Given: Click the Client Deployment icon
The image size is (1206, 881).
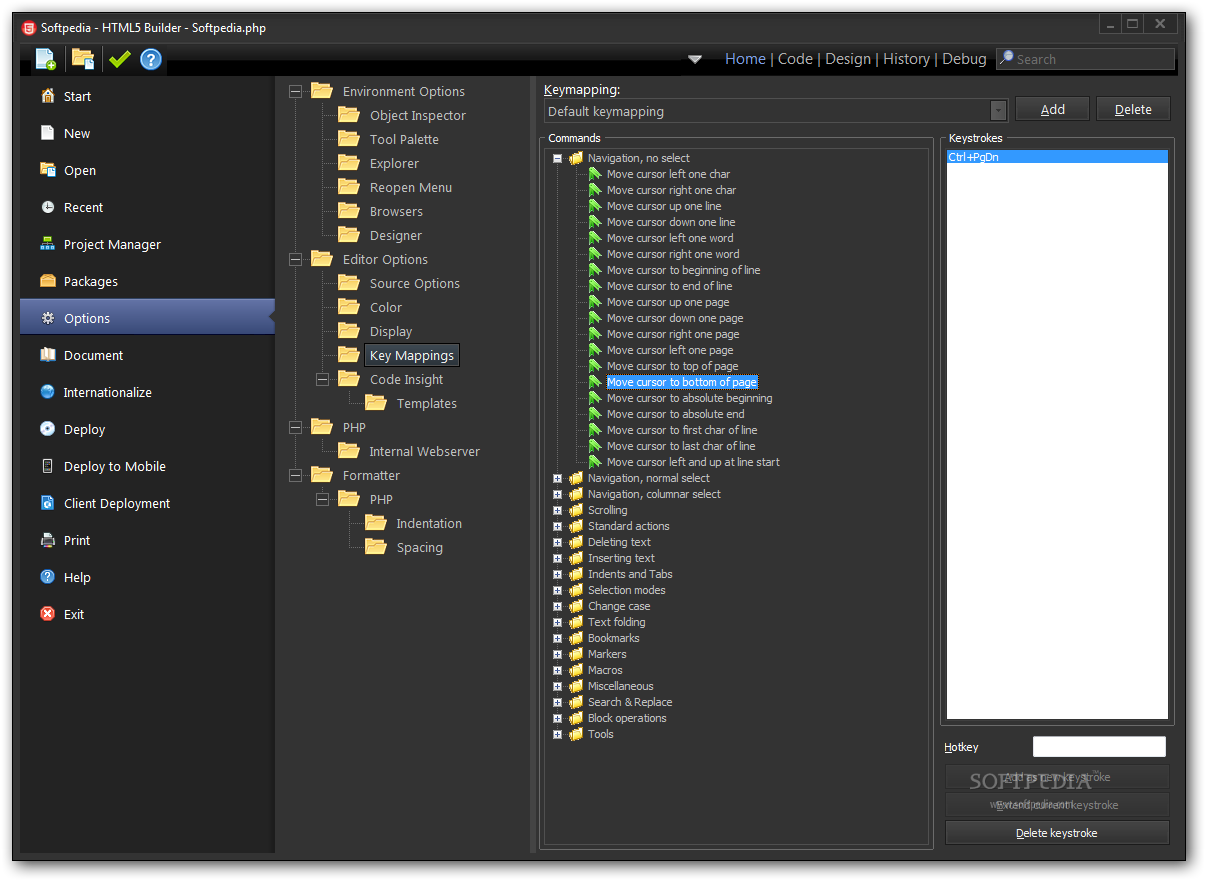Looking at the screenshot, I should point(47,503).
